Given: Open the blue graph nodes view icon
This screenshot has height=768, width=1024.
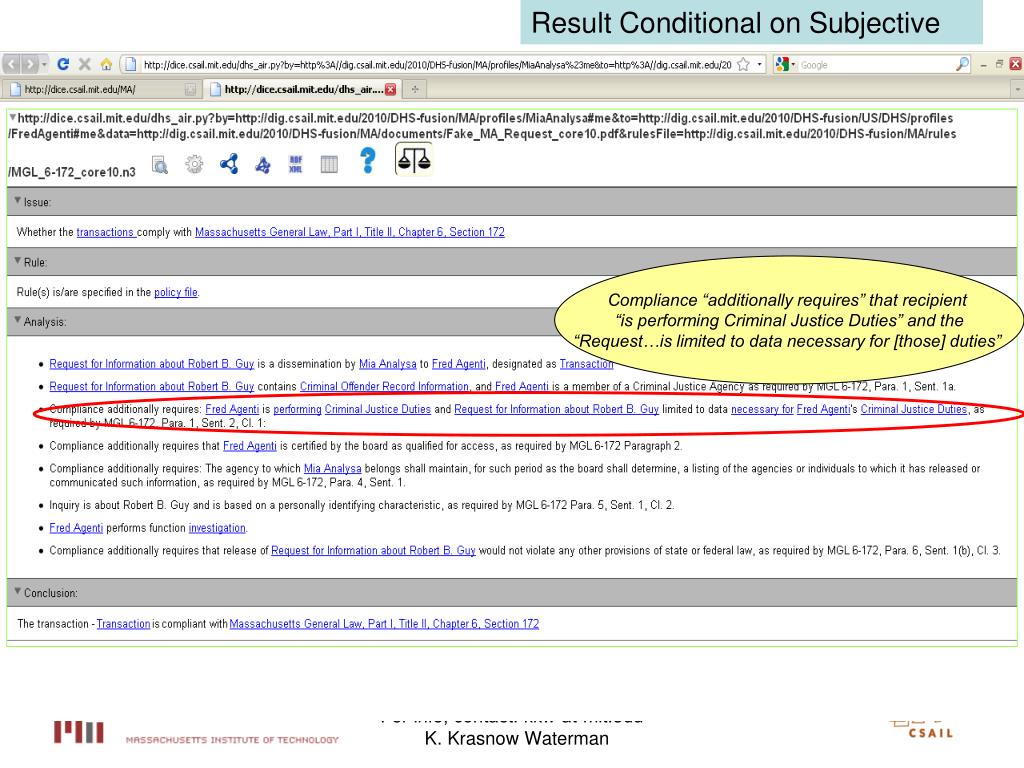Looking at the screenshot, I should (x=229, y=163).
